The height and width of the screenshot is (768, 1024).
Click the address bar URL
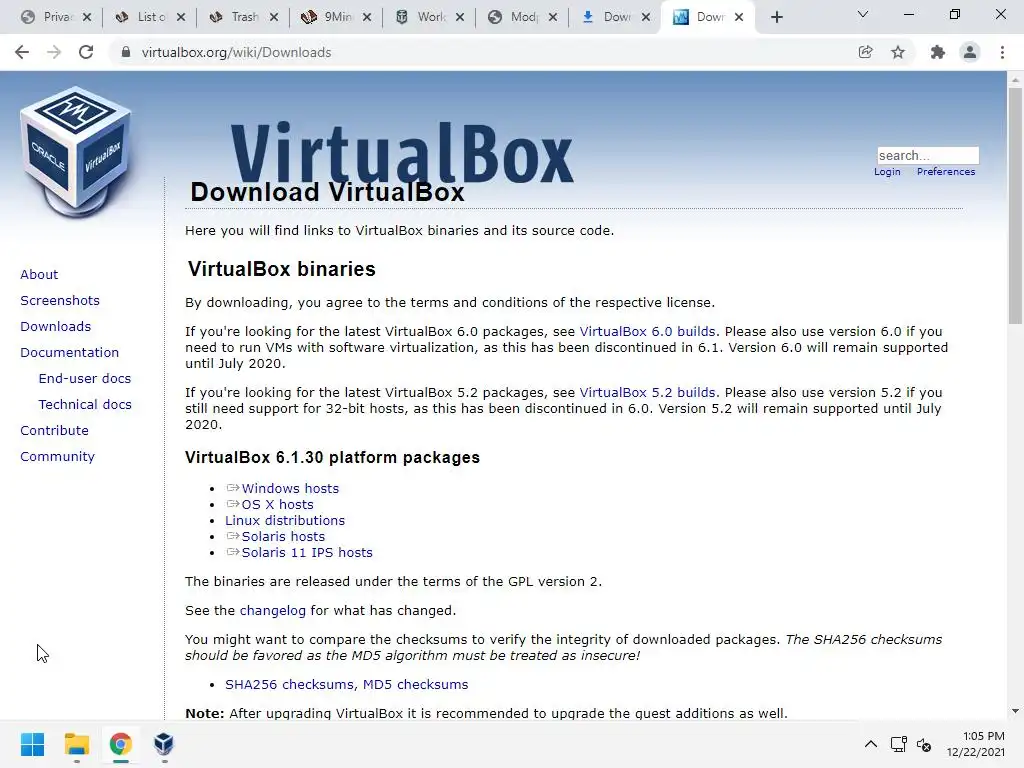click(236, 52)
